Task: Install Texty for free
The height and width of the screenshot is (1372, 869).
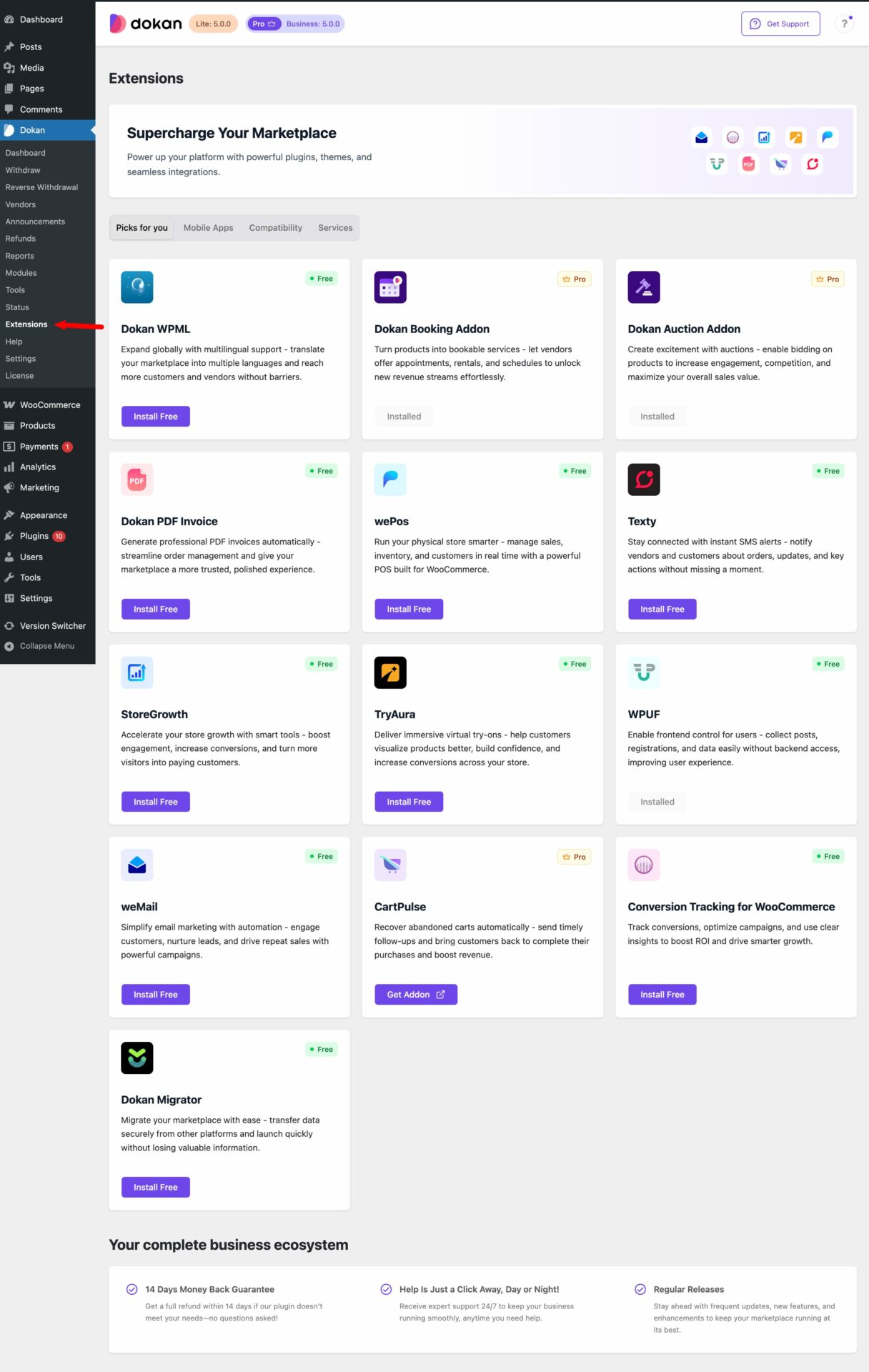Action: (662, 610)
